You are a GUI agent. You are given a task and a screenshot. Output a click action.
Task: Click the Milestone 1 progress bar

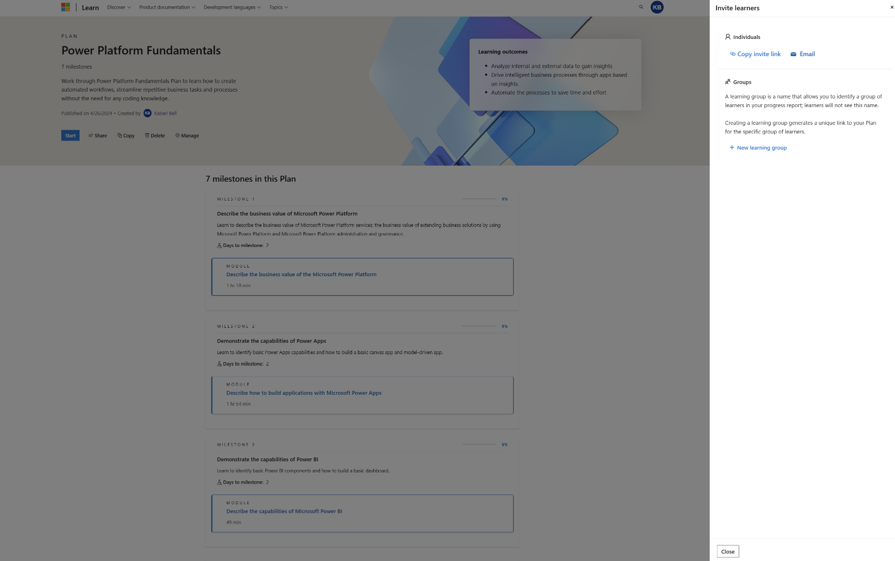[479, 199]
